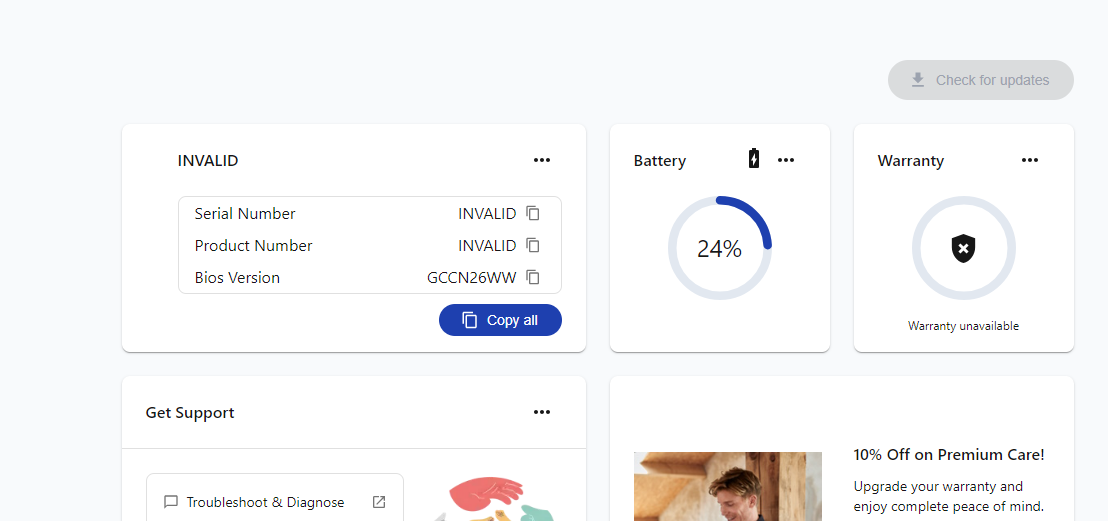
Task: Click the download icon in Check for updates
Action: 917,80
